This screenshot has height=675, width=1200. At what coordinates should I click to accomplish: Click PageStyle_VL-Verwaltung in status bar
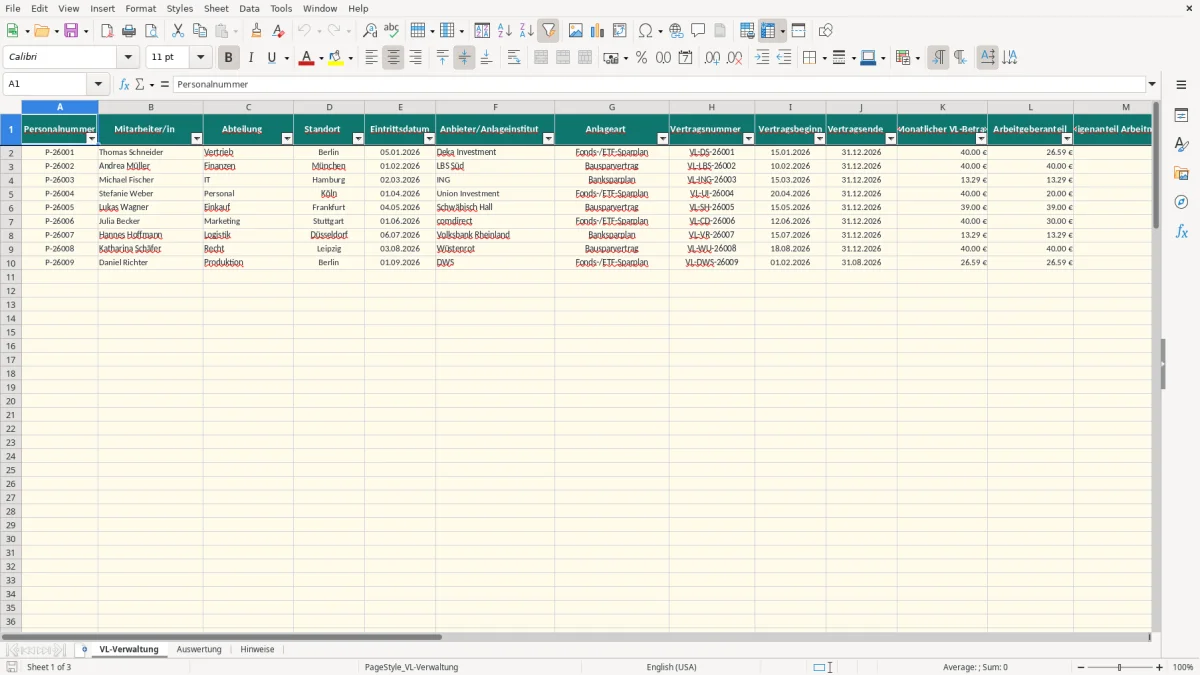411,667
